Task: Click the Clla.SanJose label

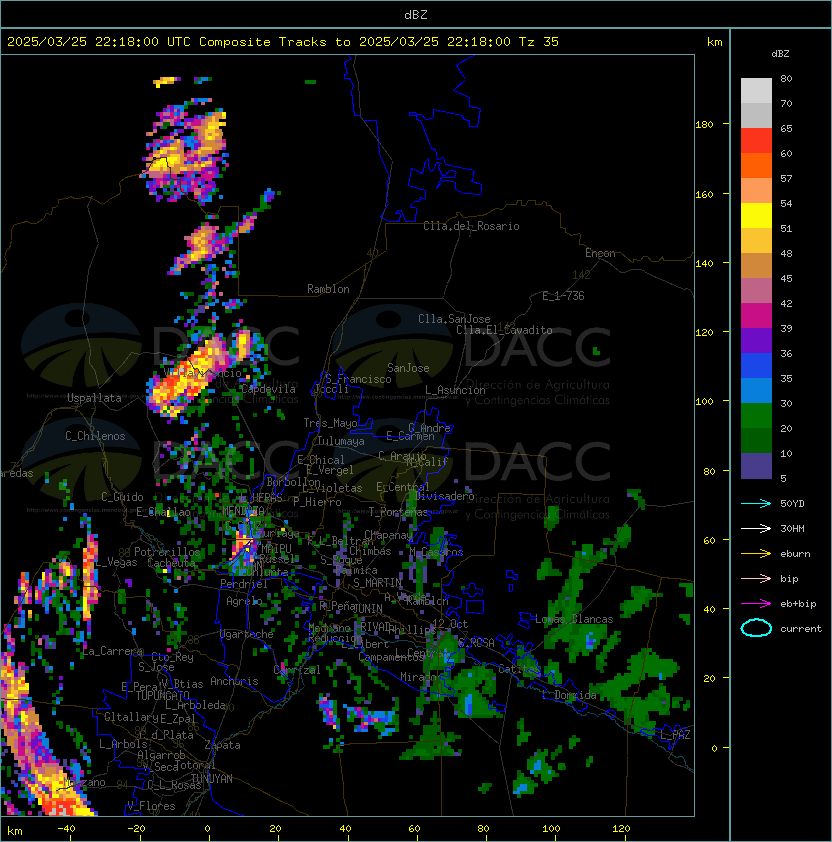Action: tap(454, 319)
